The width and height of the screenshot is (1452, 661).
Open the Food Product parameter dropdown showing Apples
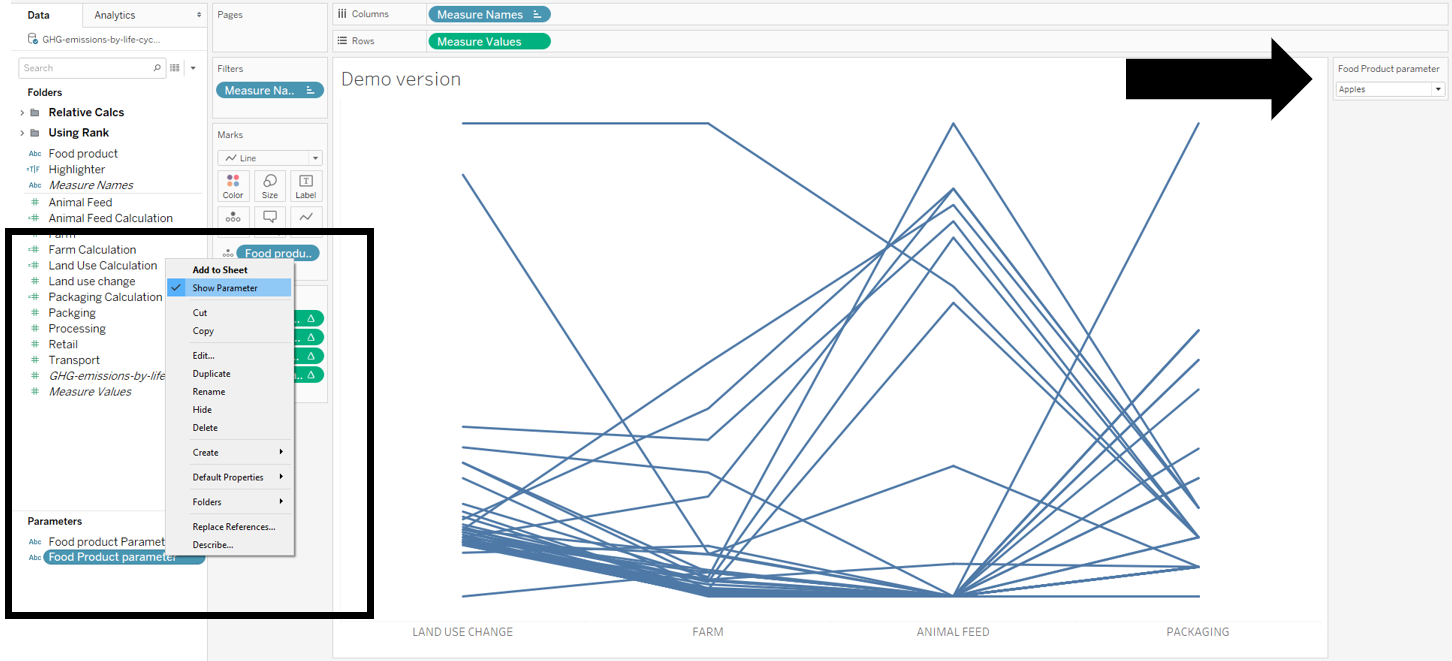1391,89
